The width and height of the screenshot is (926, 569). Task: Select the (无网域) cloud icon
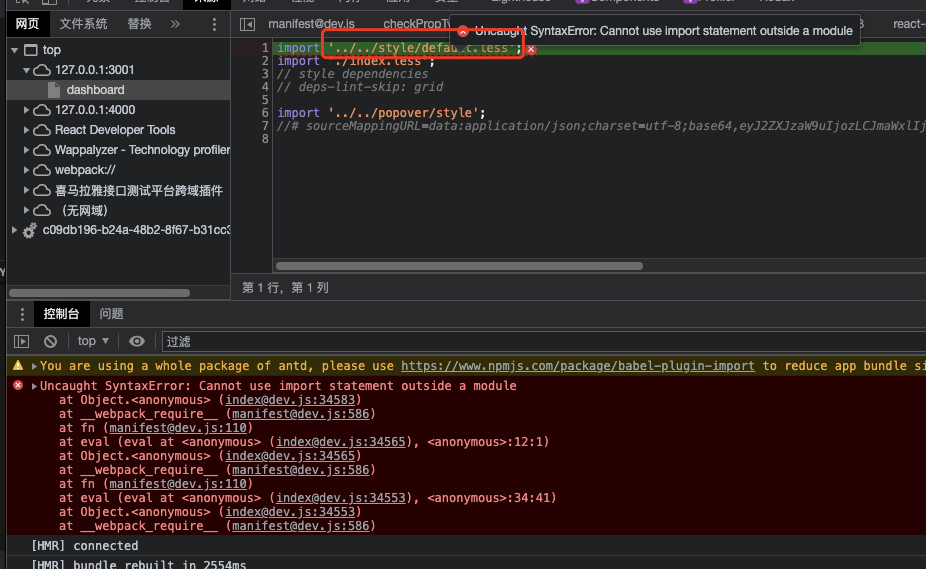(42, 210)
